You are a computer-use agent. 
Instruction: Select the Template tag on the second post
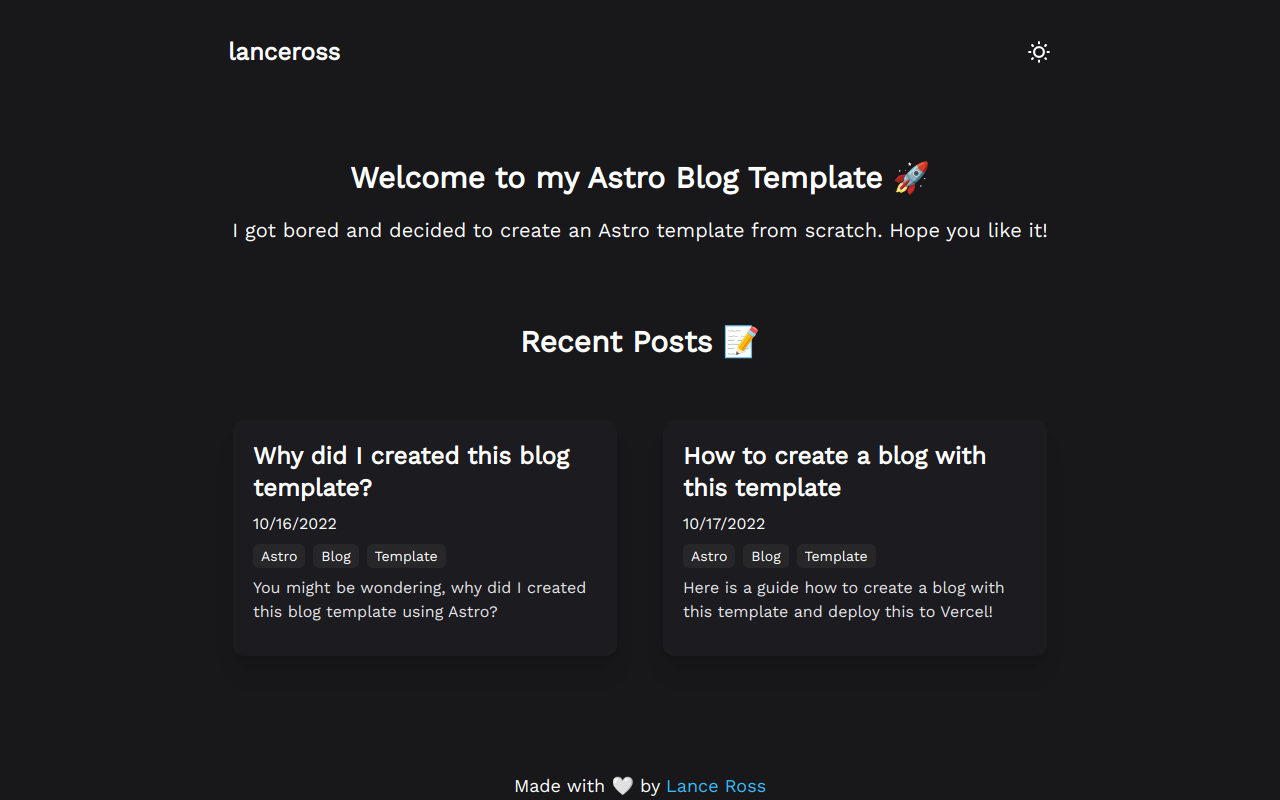(x=836, y=556)
